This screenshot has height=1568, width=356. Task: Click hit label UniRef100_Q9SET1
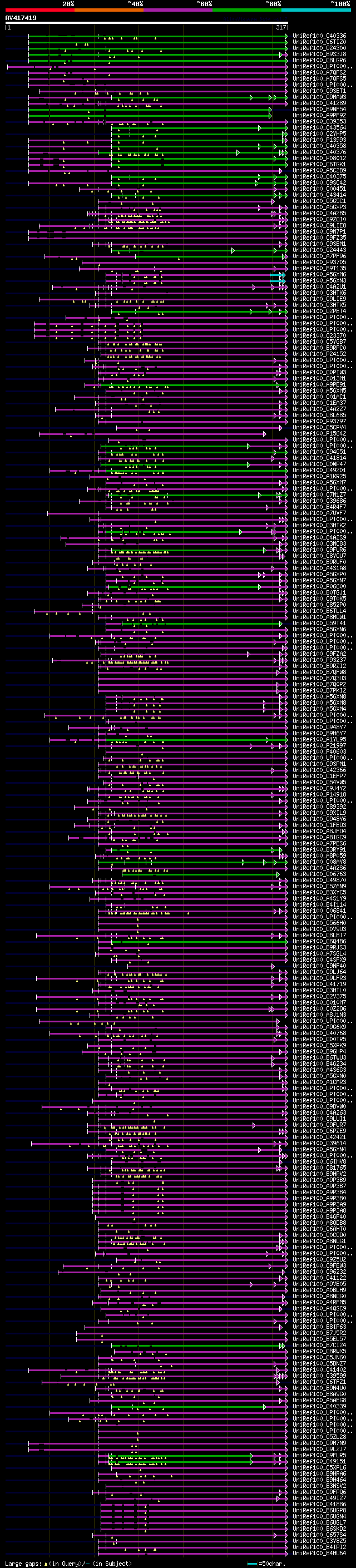319,91
